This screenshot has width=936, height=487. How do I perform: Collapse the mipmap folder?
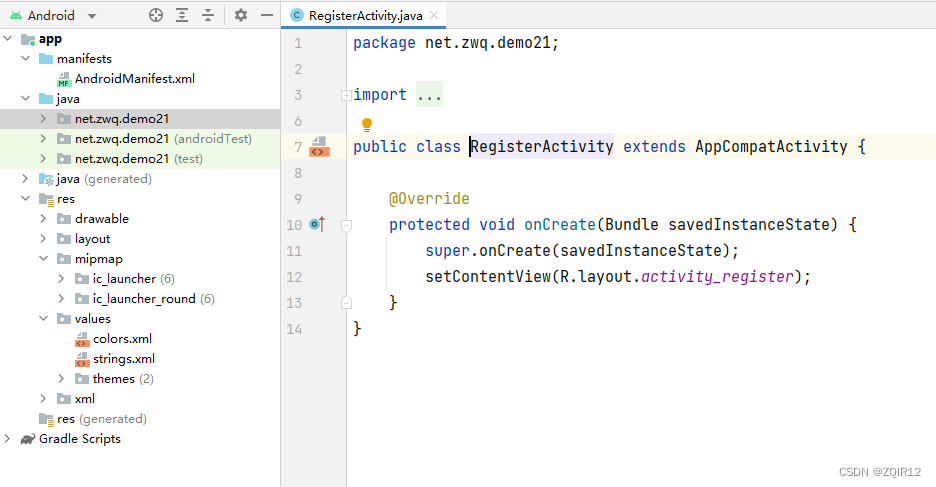tap(43, 258)
